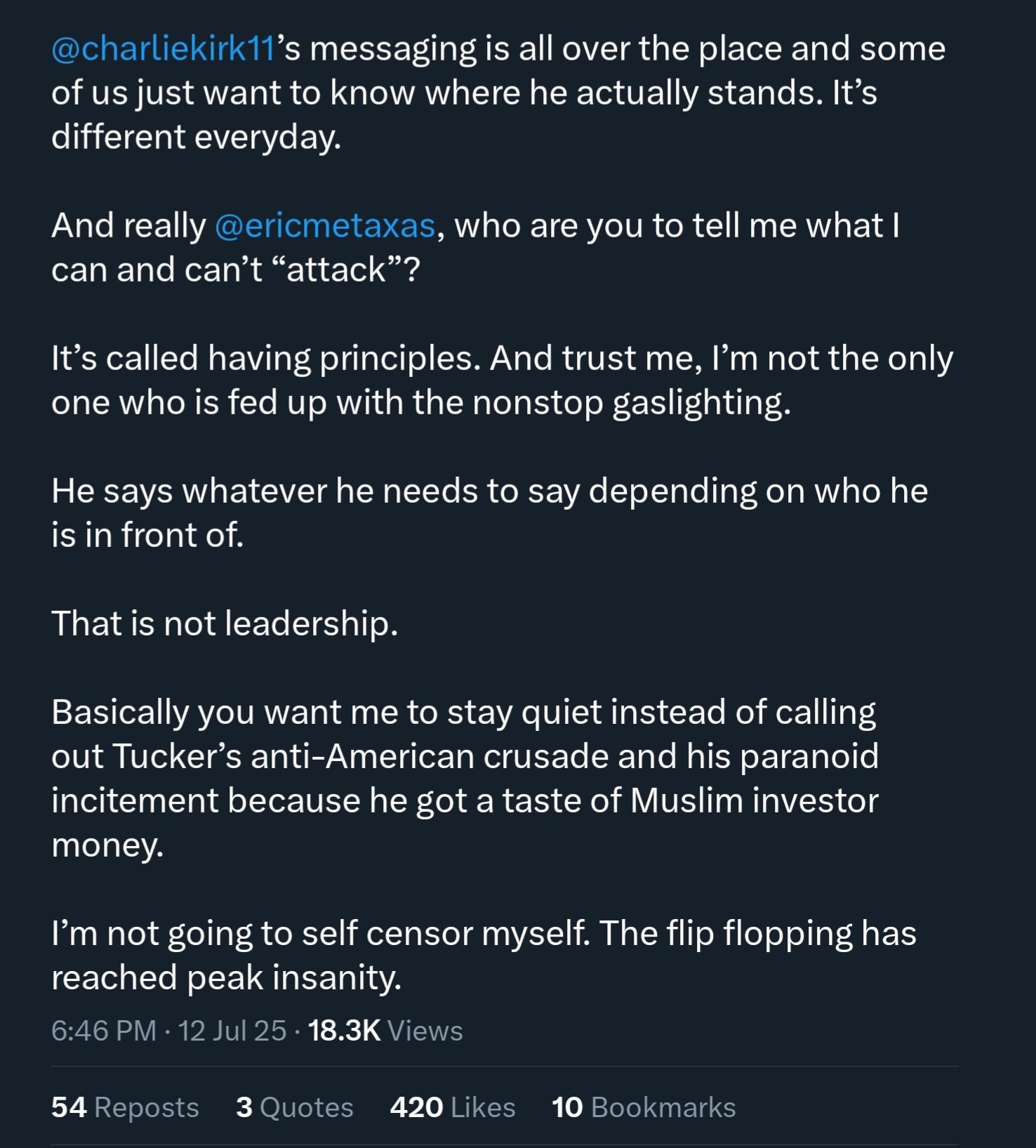Image resolution: width=1036 pixels, height=1148 pixels.
Task: Open the 10 Bookmarks count
Action: (x=644, y=1107)
